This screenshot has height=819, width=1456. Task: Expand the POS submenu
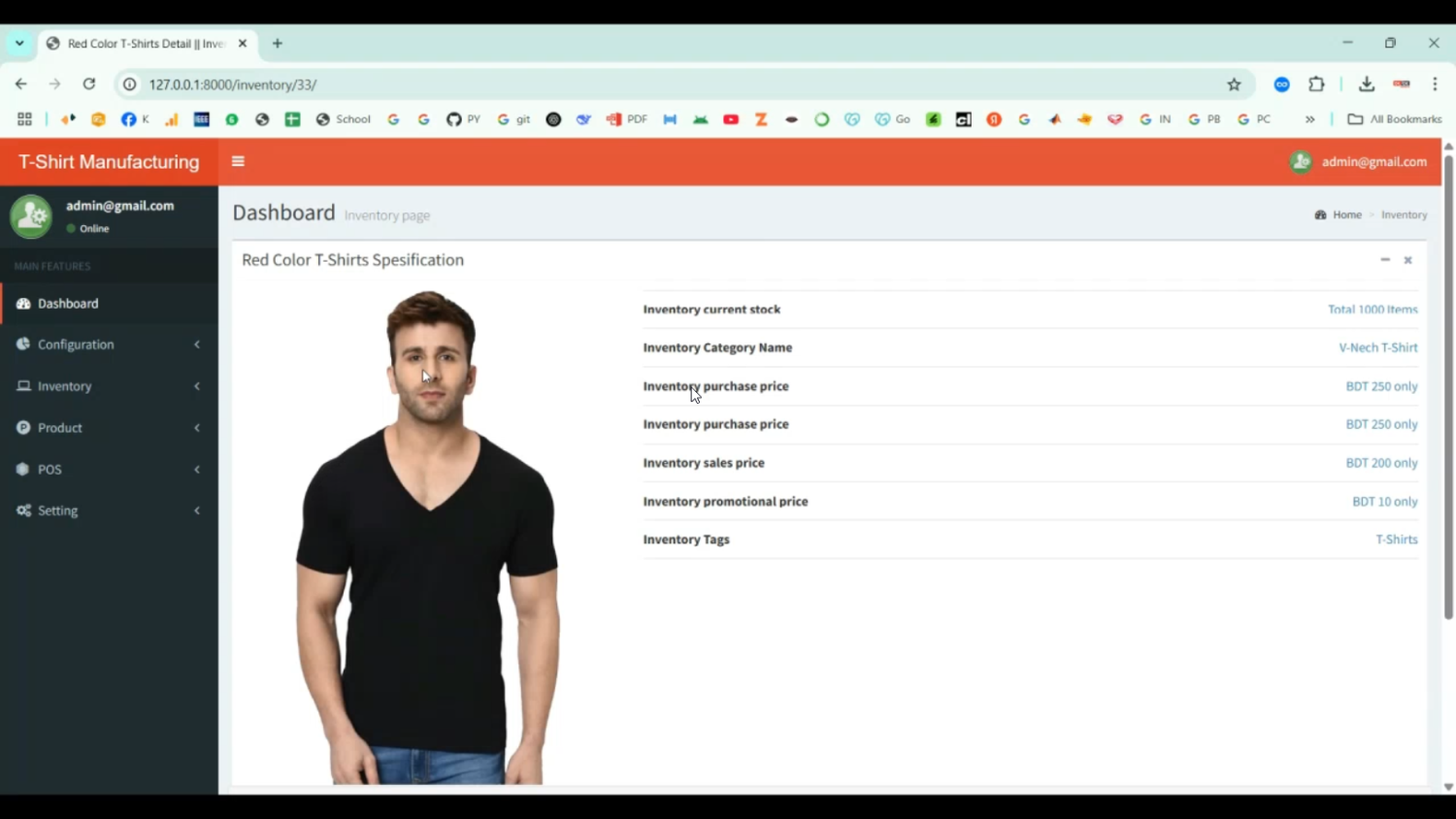(x=197, y=470)
